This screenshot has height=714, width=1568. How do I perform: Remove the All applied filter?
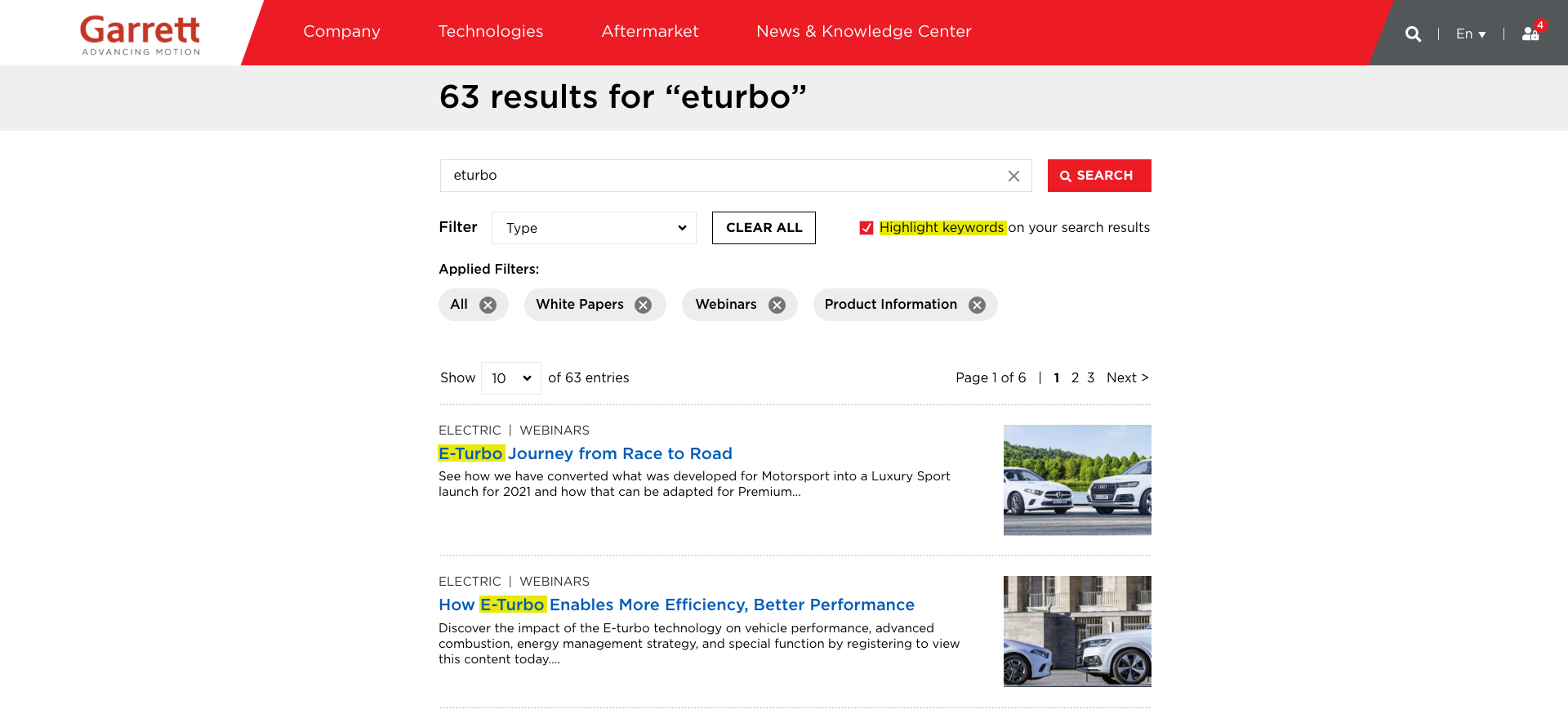488,305
